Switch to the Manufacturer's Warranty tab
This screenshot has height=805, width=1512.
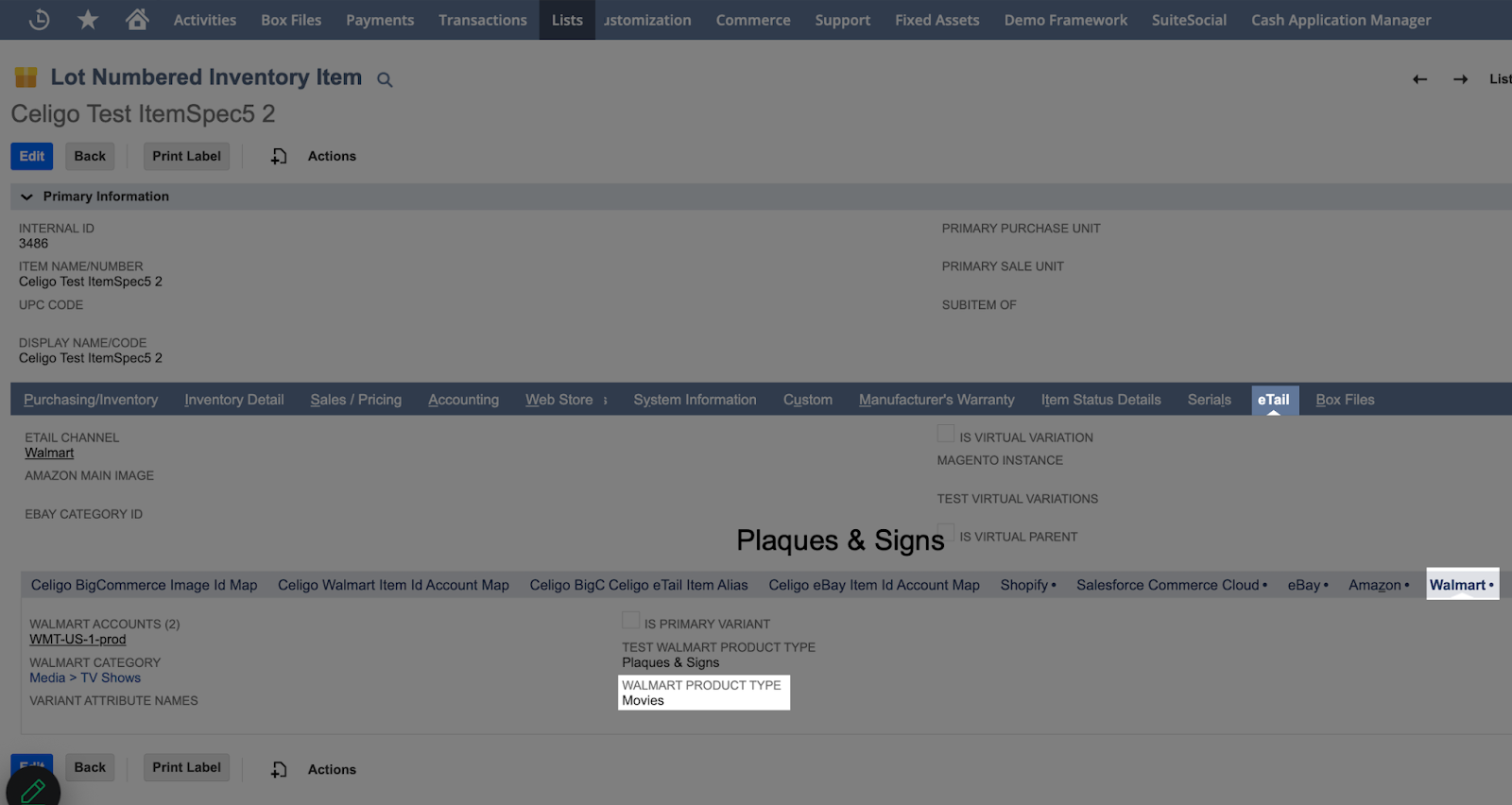[x=936, y=400]
